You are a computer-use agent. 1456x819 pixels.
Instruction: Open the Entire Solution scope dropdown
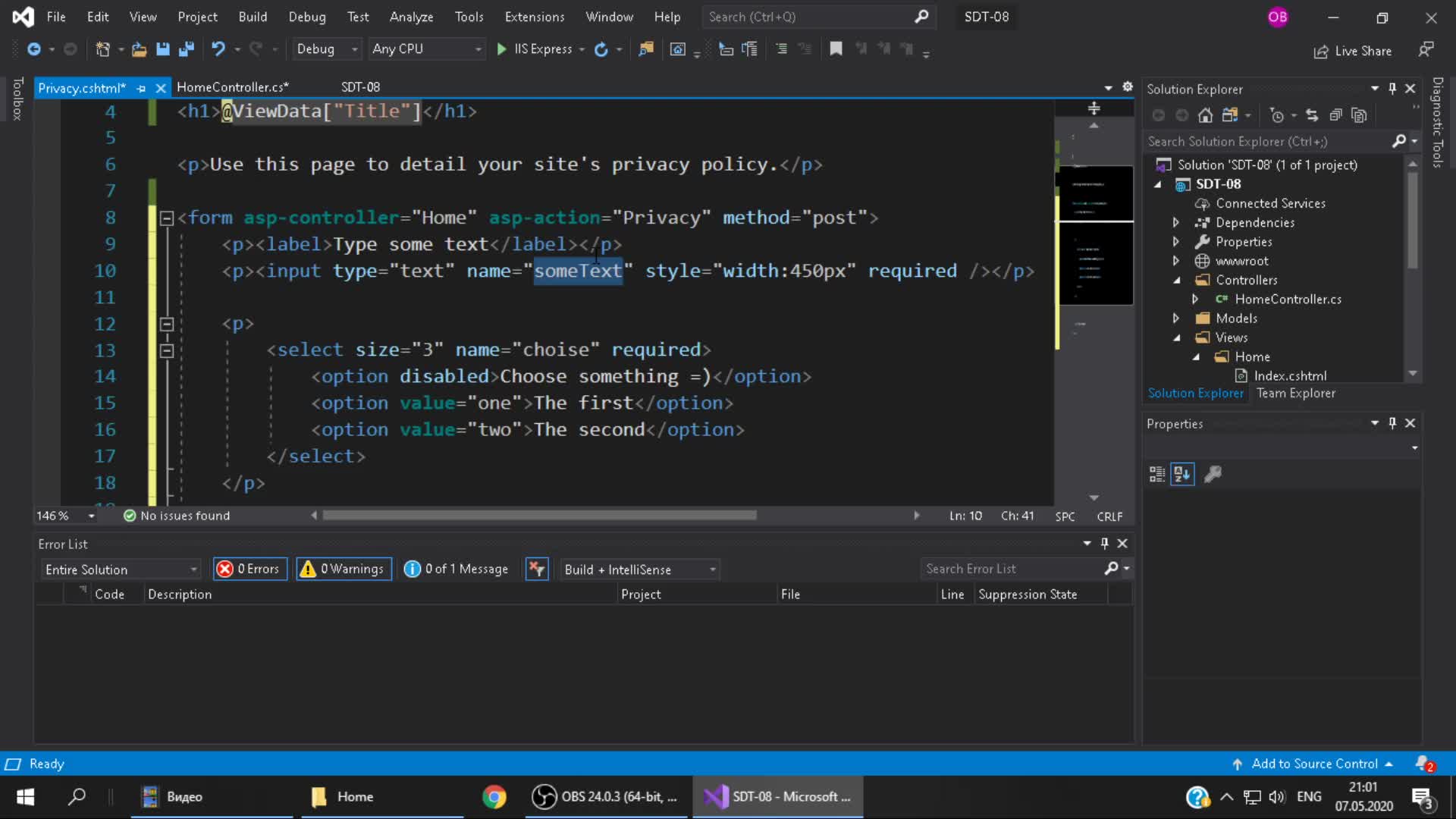[121, 570]
